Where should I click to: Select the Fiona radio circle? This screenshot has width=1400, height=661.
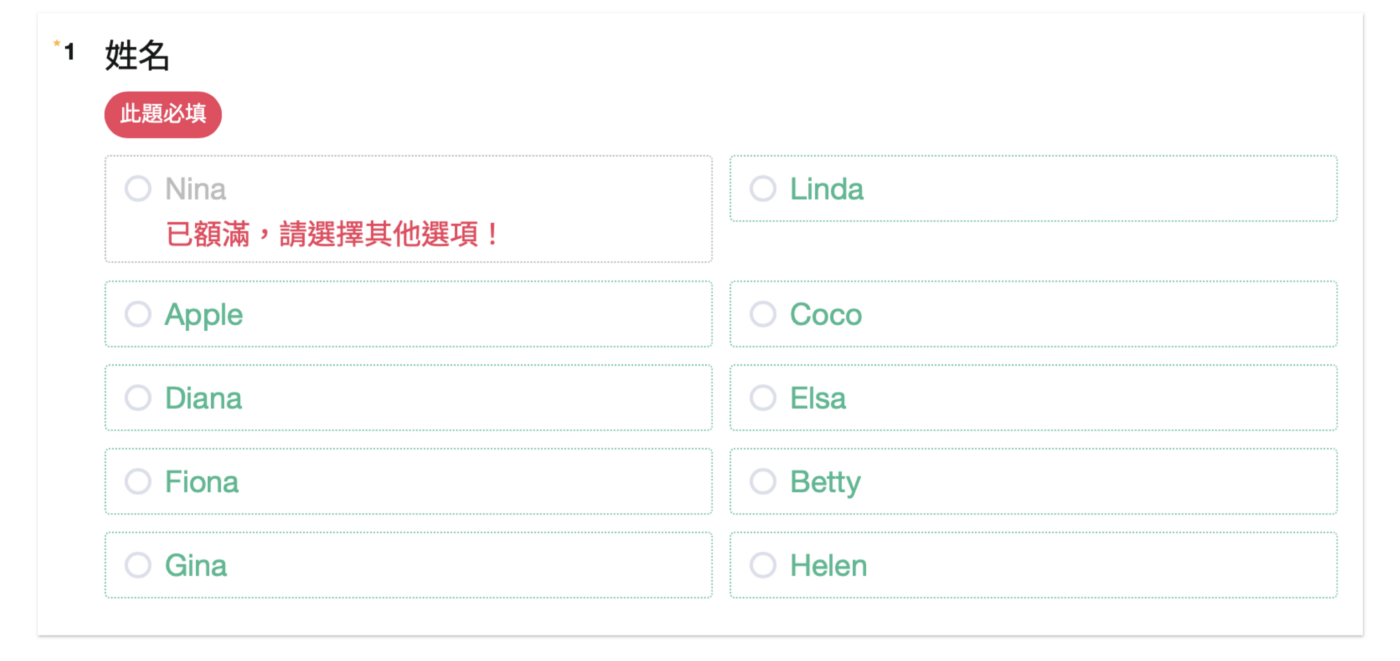138,482
